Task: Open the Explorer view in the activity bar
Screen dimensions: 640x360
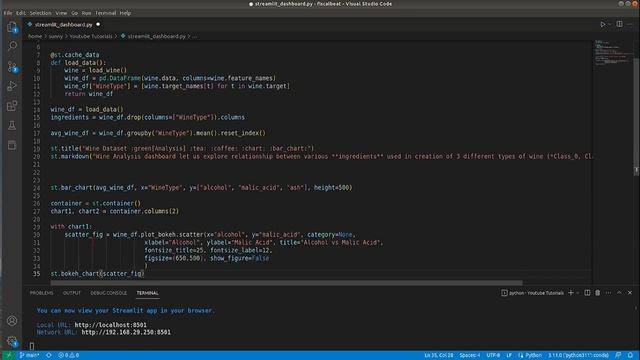Action: [12, 27]
